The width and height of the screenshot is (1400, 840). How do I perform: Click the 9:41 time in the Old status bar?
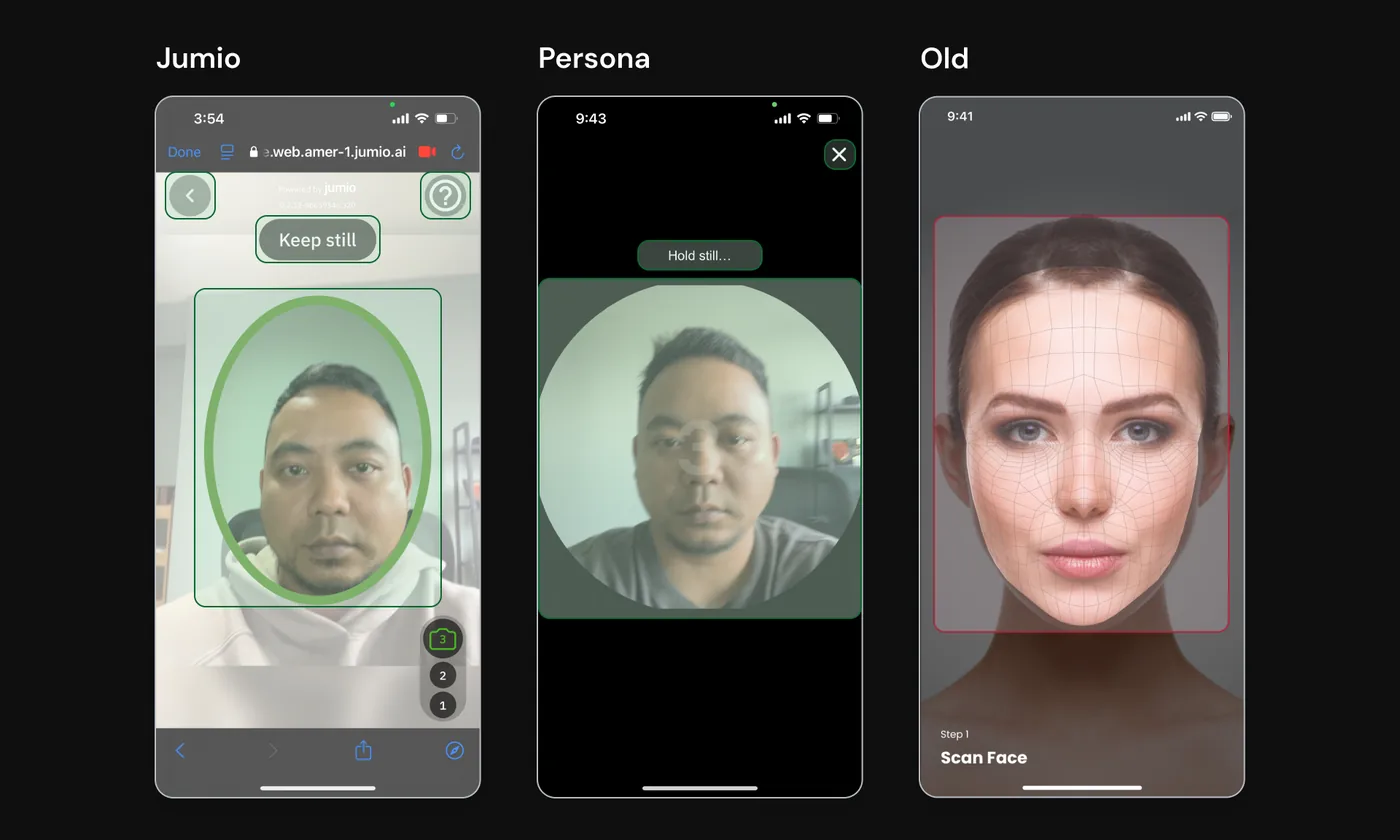[960, 116]
